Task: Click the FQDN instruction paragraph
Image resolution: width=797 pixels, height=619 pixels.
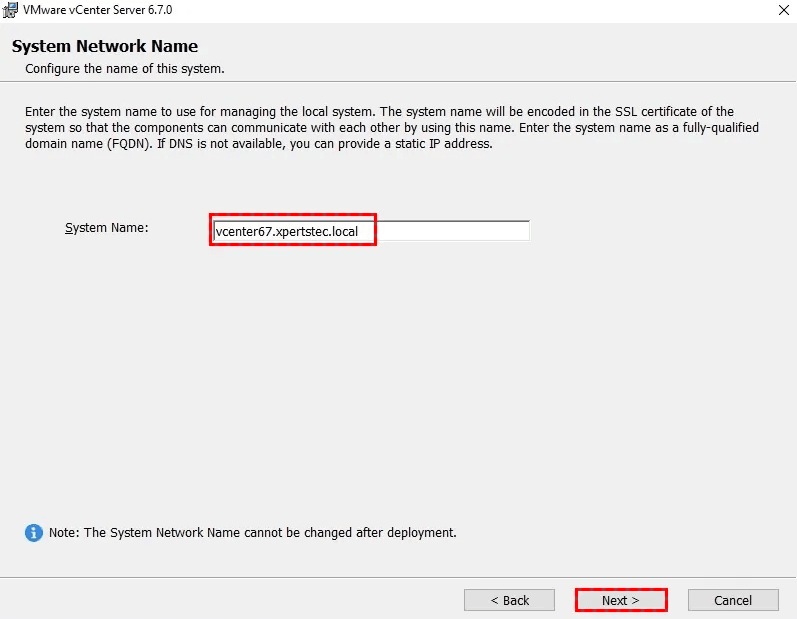Action: click(380, 128)
